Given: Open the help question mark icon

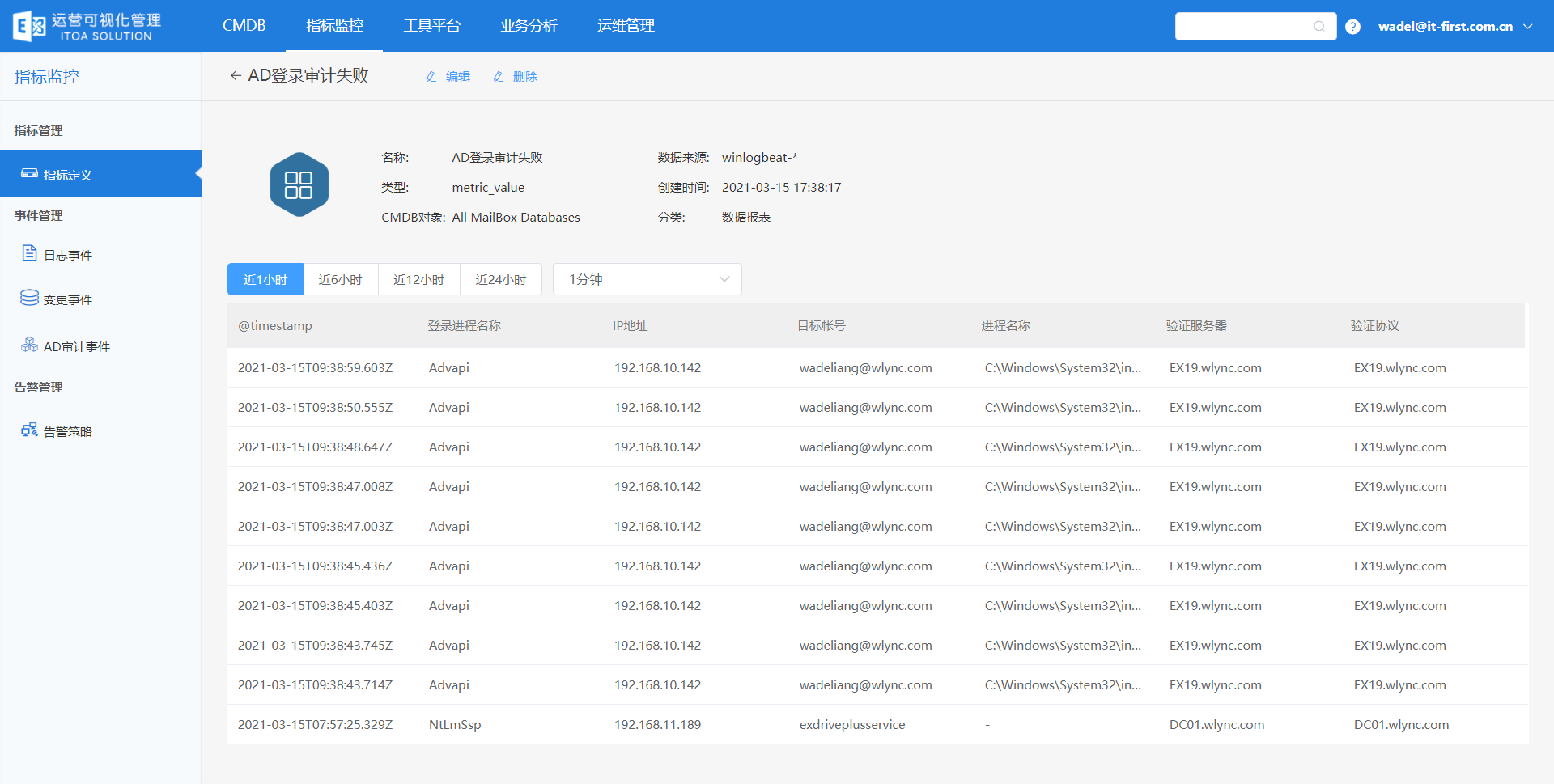Looking at the screenshot, I should 1352,27.
